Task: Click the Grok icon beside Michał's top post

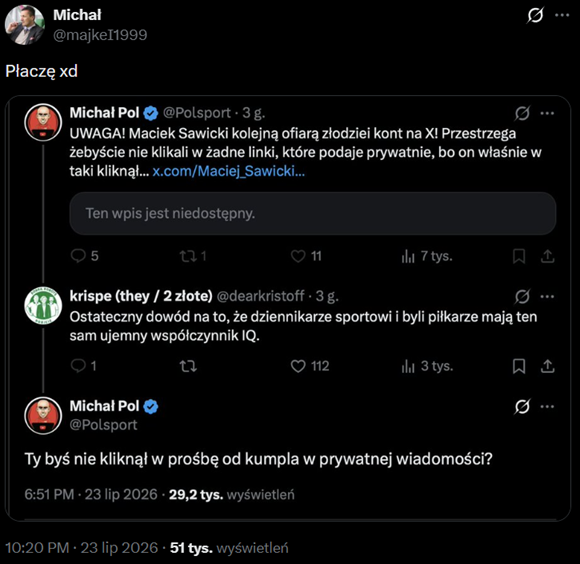Action: tap(535, 15)
